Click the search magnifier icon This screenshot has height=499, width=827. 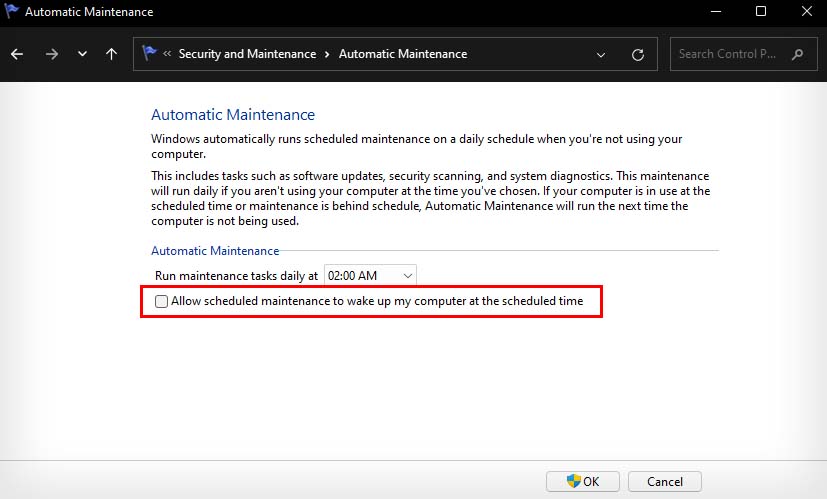[798, 54]
